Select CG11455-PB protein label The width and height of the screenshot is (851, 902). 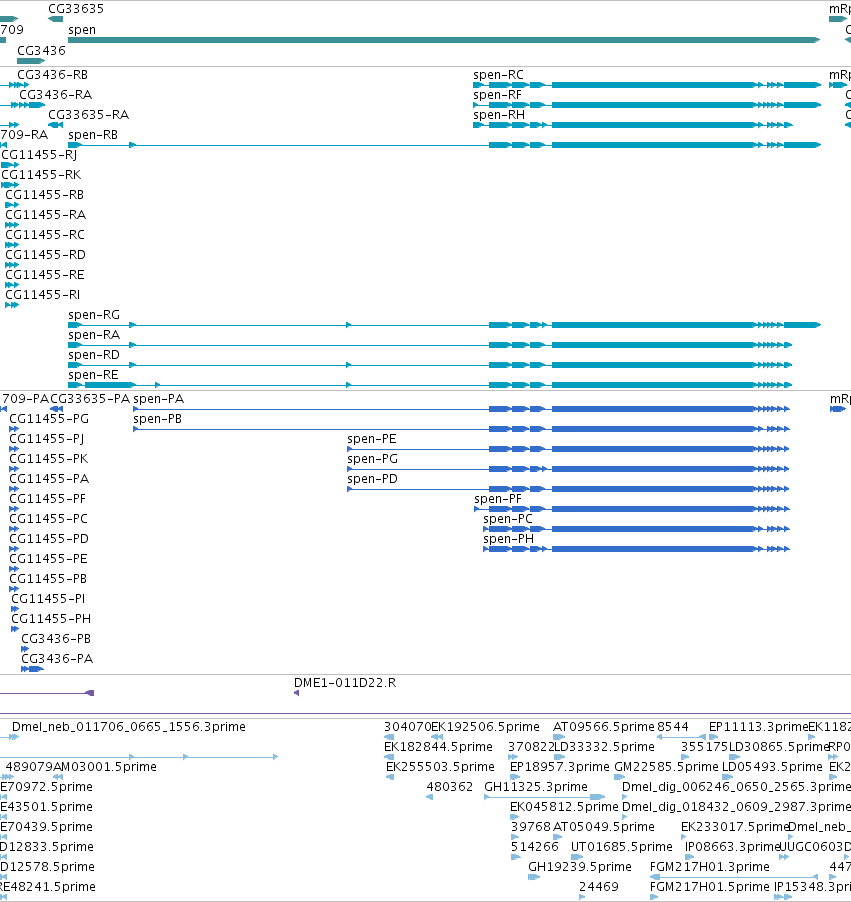pyautogui.click(x=48, y=579)
